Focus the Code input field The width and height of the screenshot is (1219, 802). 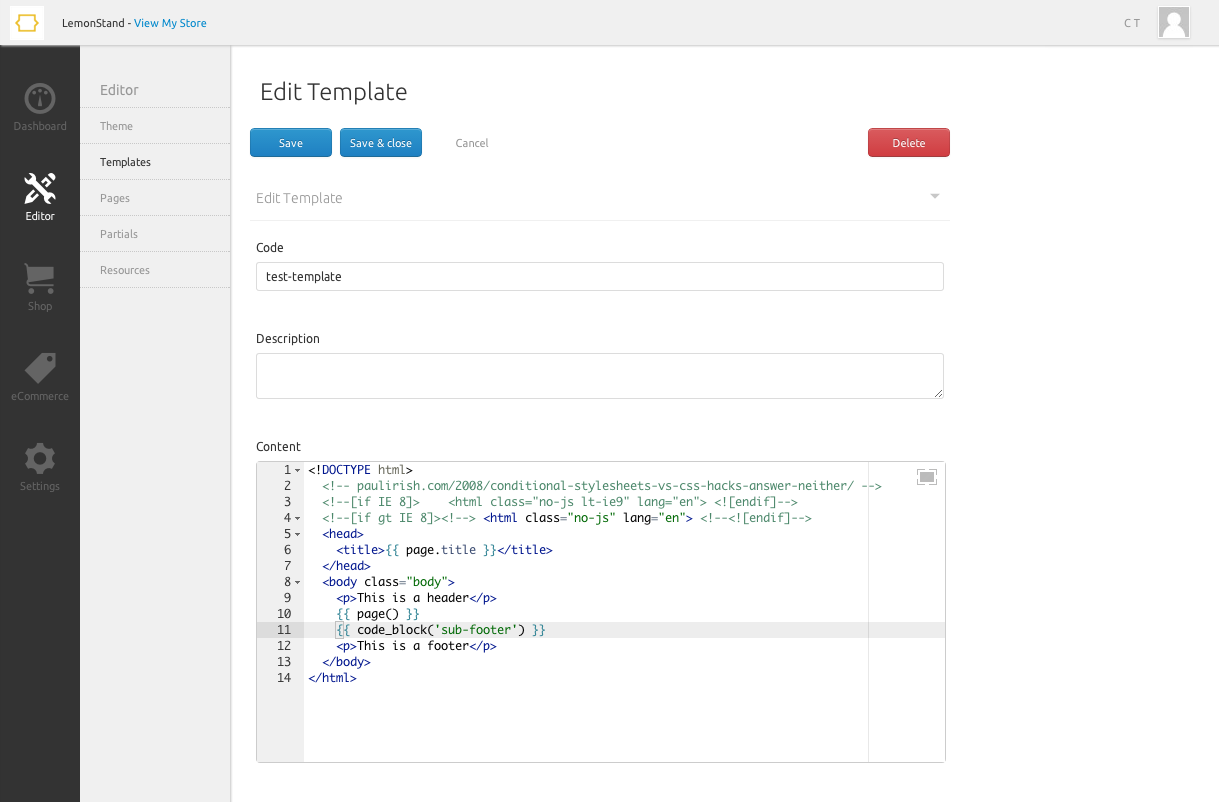tap(600, 277)
